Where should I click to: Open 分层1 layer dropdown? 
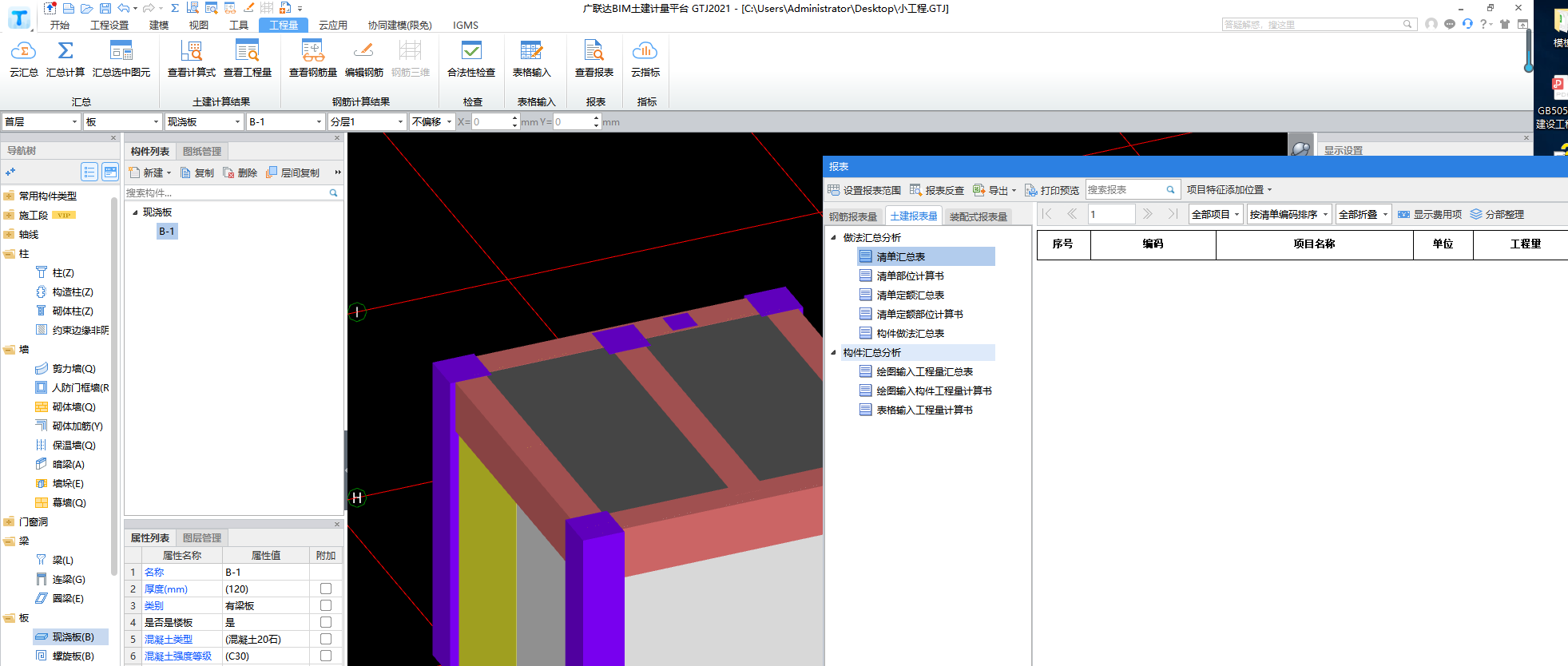pos(367,121)
